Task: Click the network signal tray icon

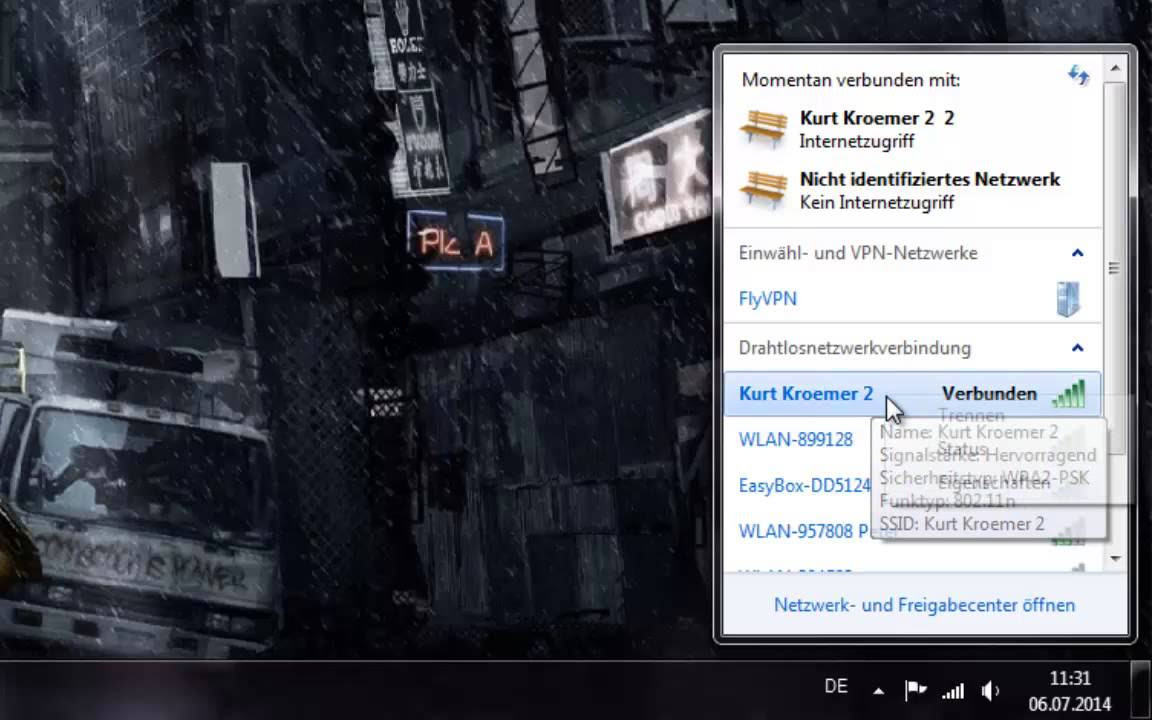Action: (953, 691)
